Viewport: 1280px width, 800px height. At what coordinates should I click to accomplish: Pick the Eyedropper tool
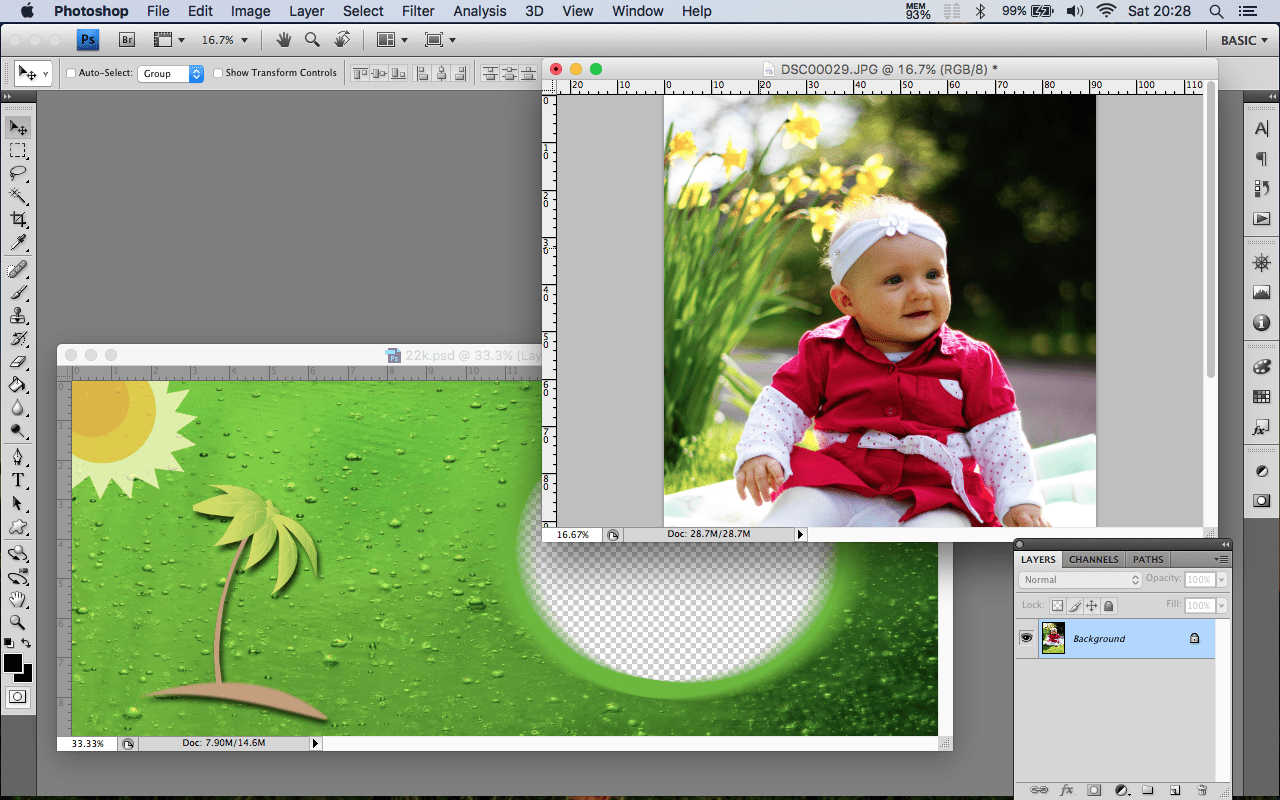tap(18, 244)
